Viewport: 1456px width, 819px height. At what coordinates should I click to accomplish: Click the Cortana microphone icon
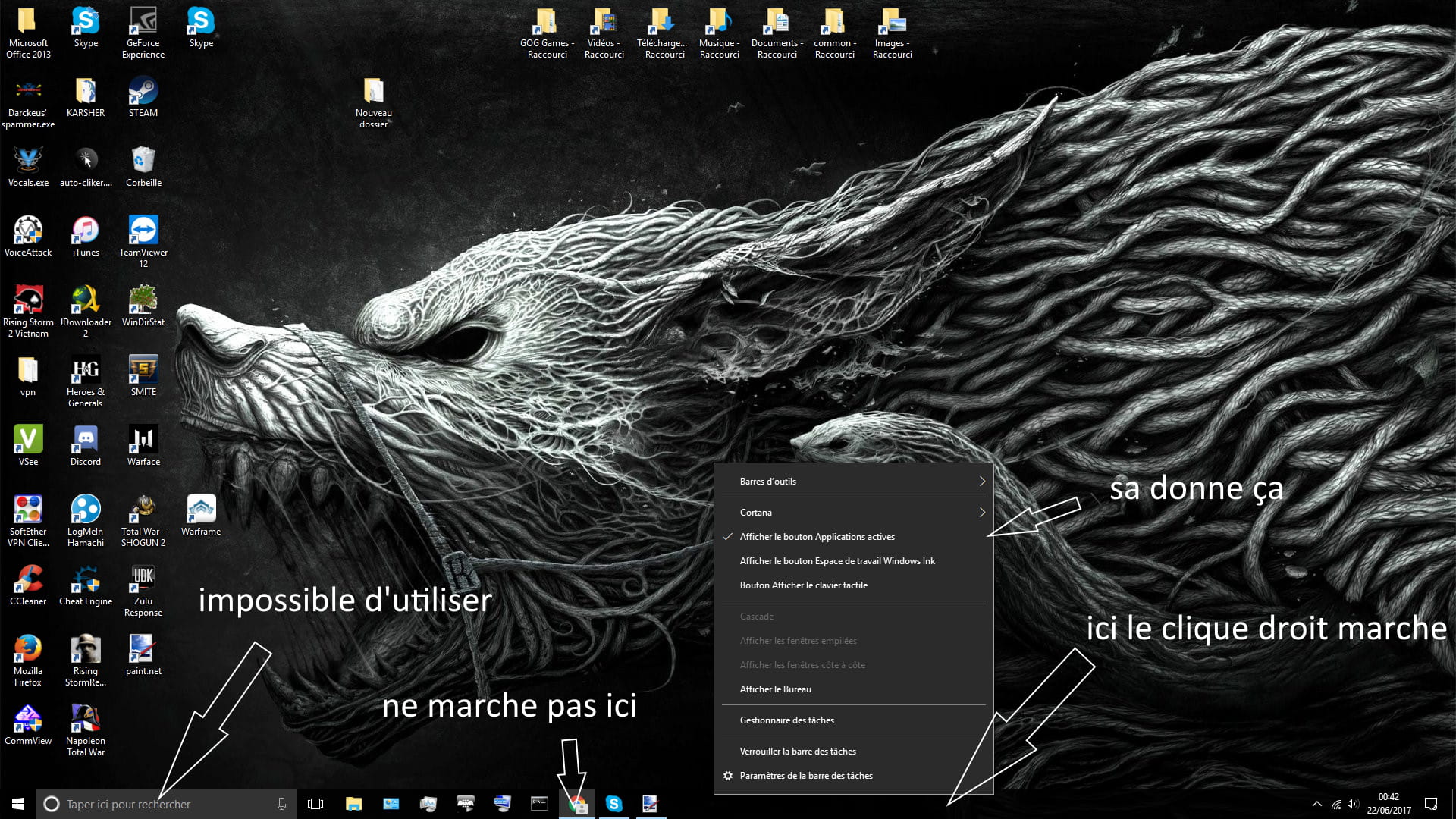[x=281, y=804]
